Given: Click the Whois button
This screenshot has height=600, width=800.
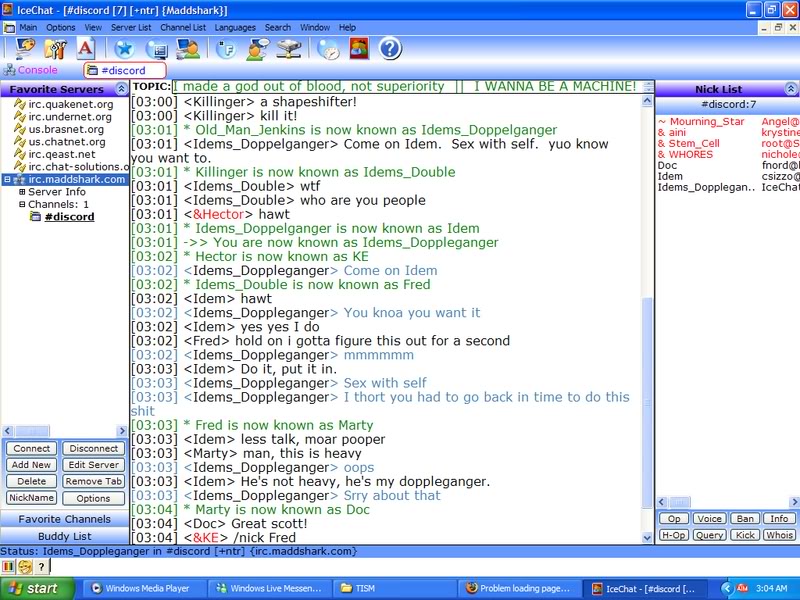Looking at the screenshot, I should 779,535.
